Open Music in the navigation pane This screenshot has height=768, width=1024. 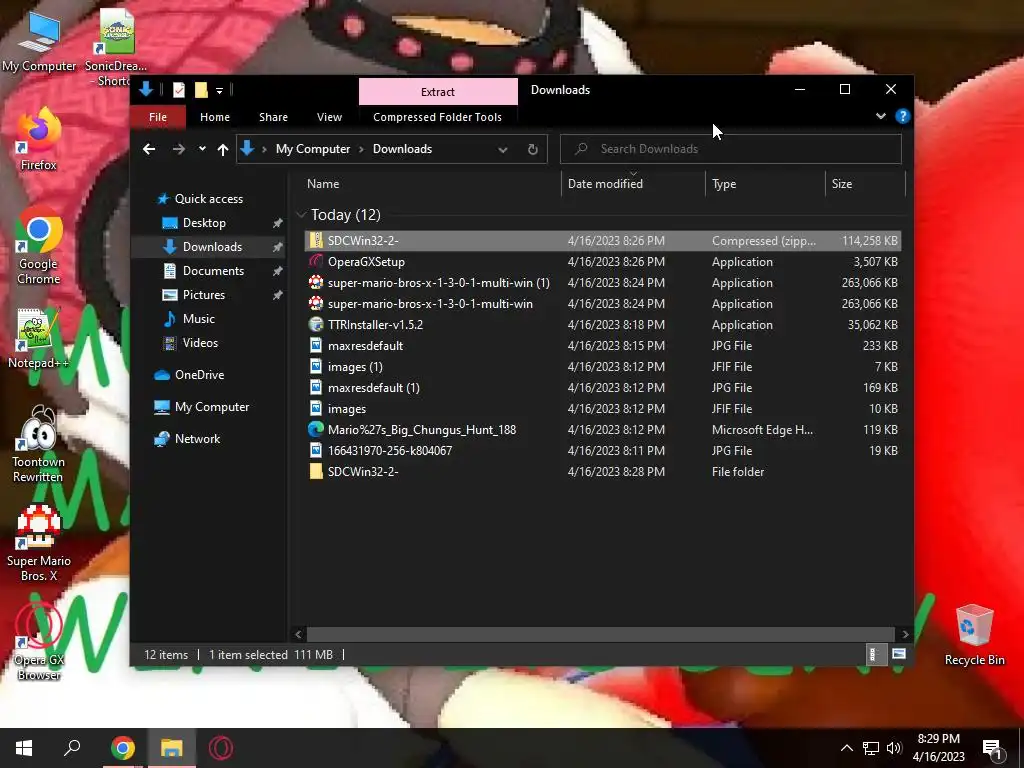point(199,319)
